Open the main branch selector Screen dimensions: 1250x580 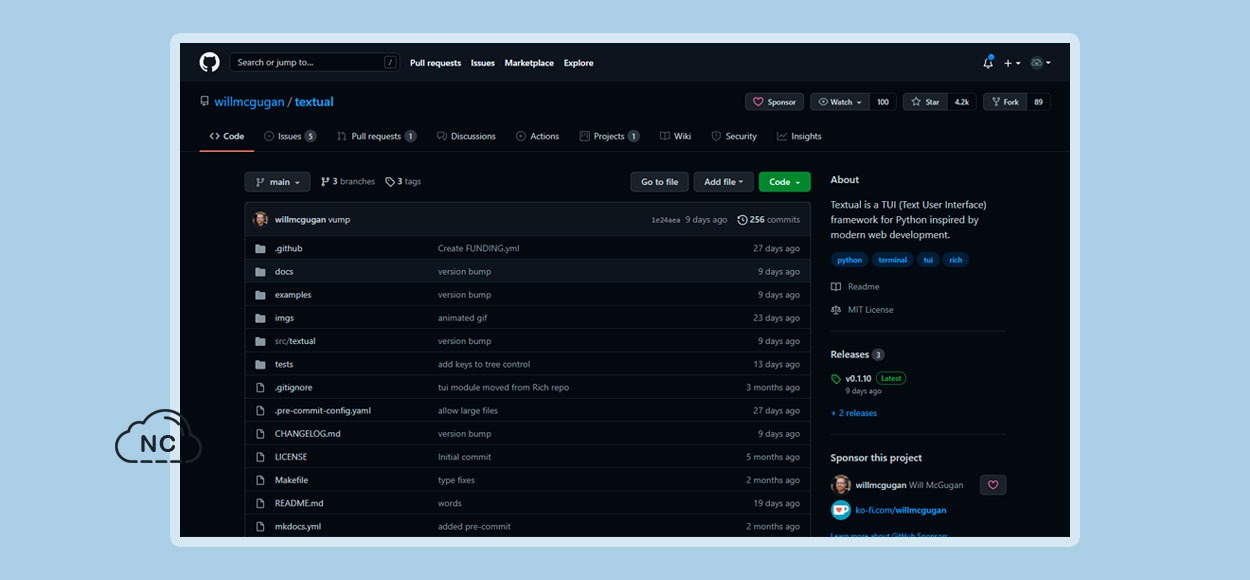[x=277, y=182]
